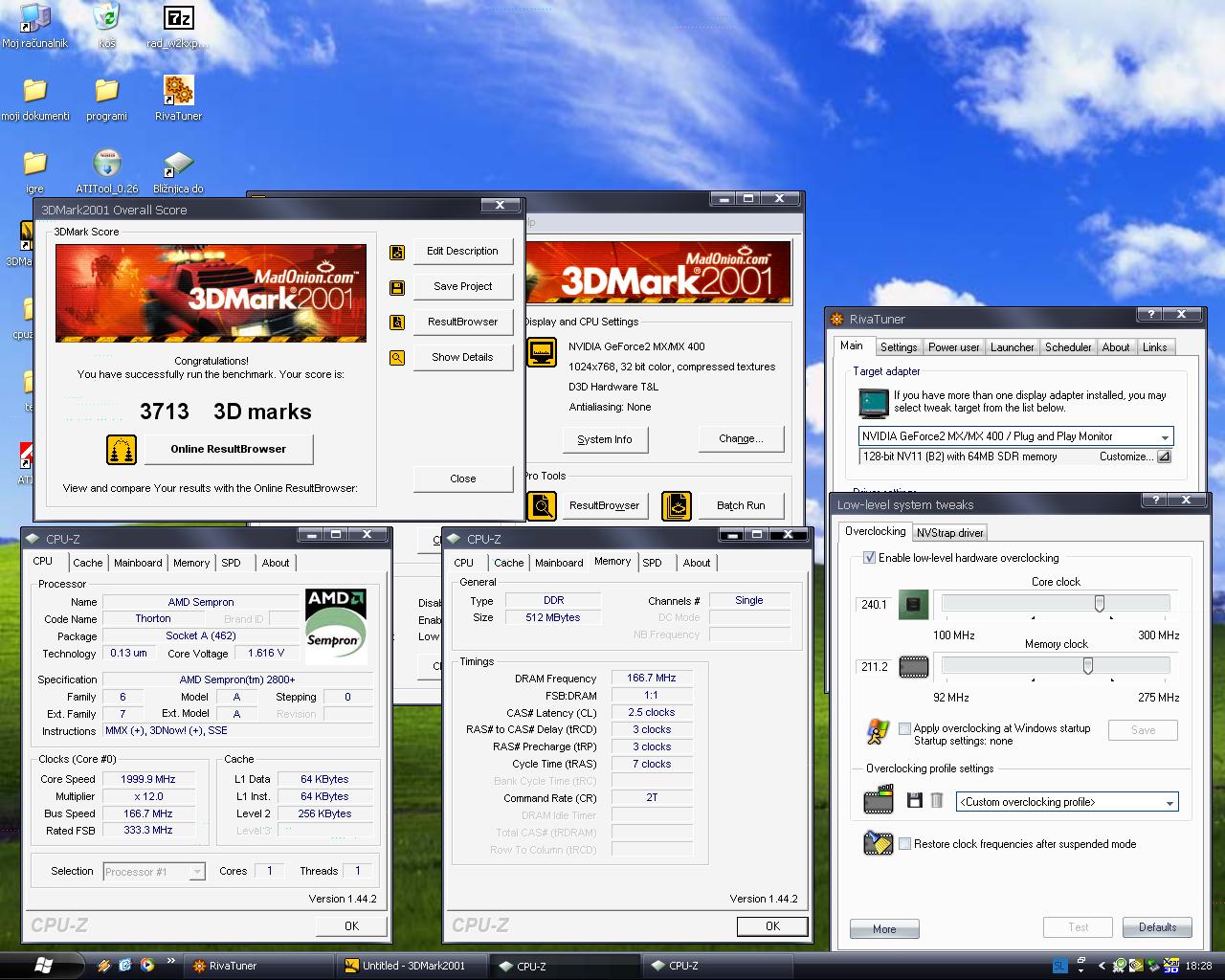Select Untitled - 3DMark2001 taskbar button
Image resolution: width=1225 pixels, height=980 pixels.
(412, 966)
